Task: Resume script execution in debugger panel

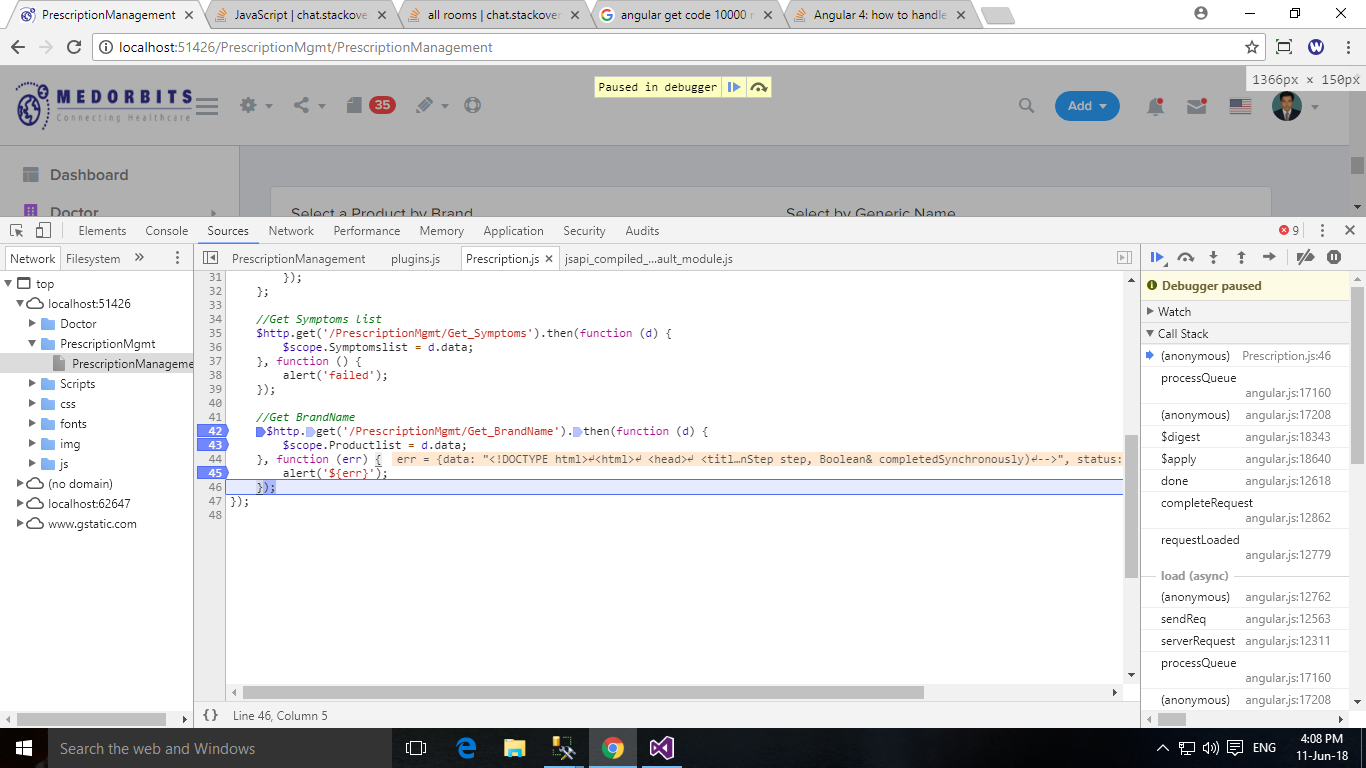Action: coord(1157,257)
